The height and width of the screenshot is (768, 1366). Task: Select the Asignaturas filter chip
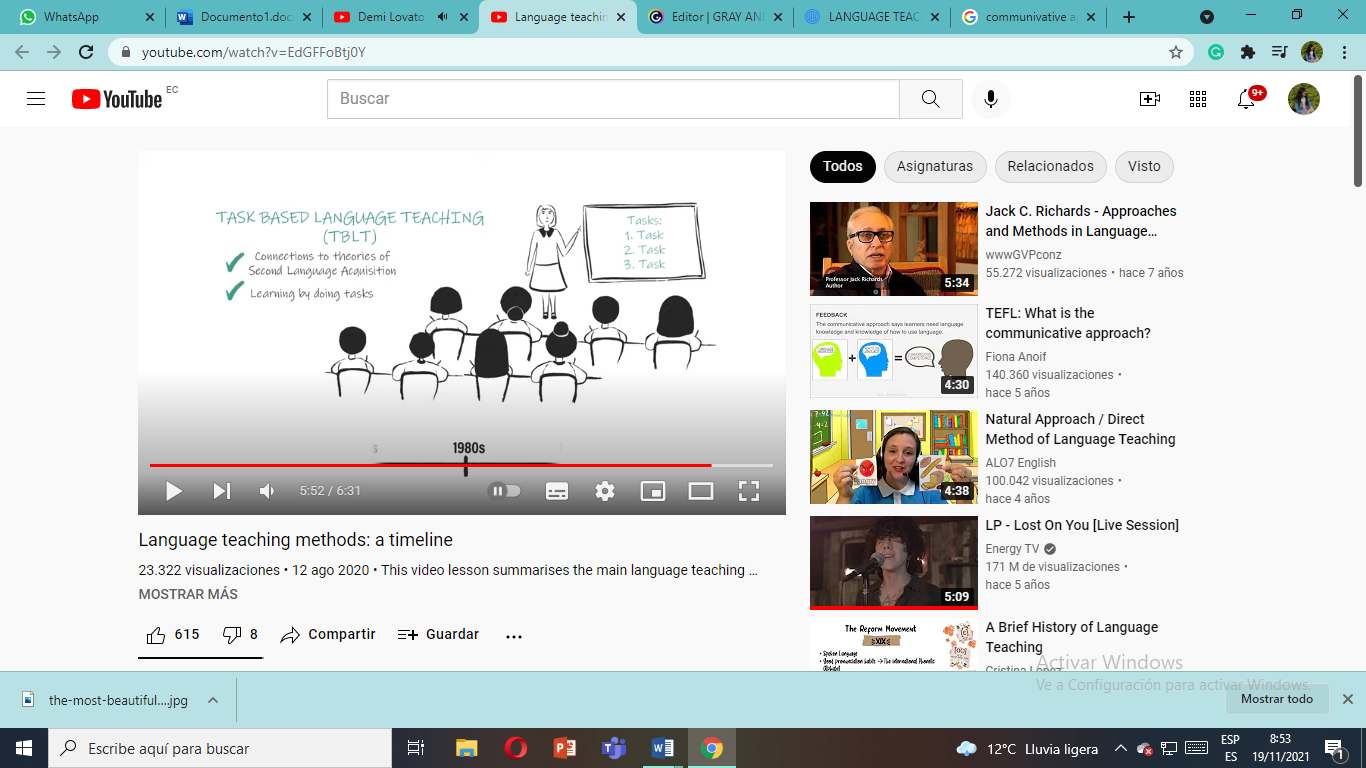tap(935, 167)
